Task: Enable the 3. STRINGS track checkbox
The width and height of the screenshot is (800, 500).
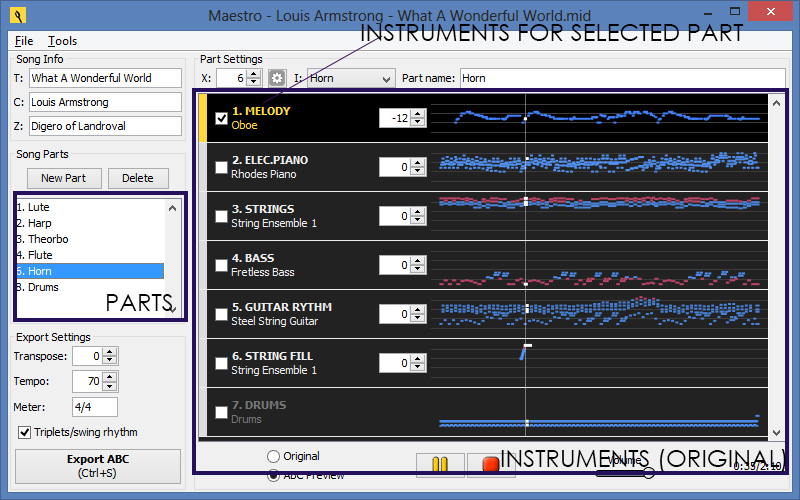Action: [221, 216]
